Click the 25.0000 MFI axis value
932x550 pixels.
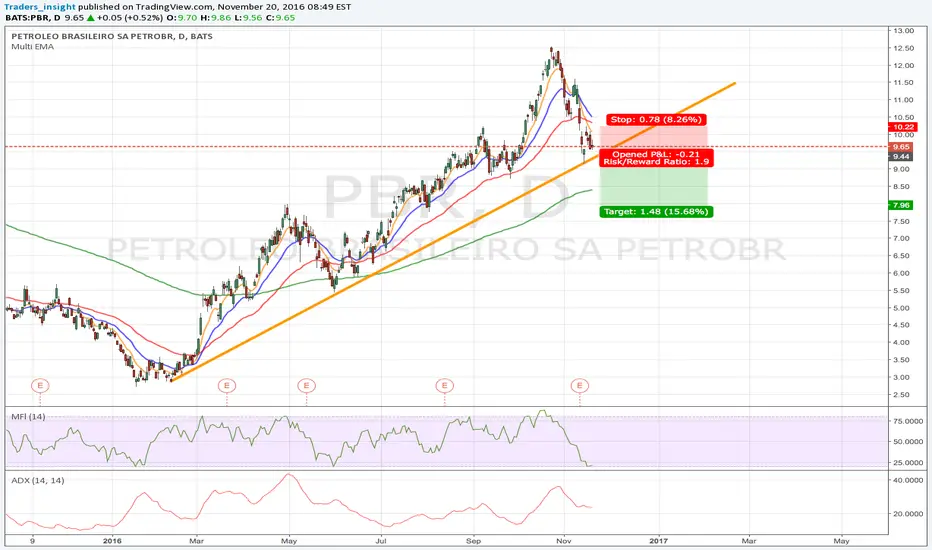point(909,463)
